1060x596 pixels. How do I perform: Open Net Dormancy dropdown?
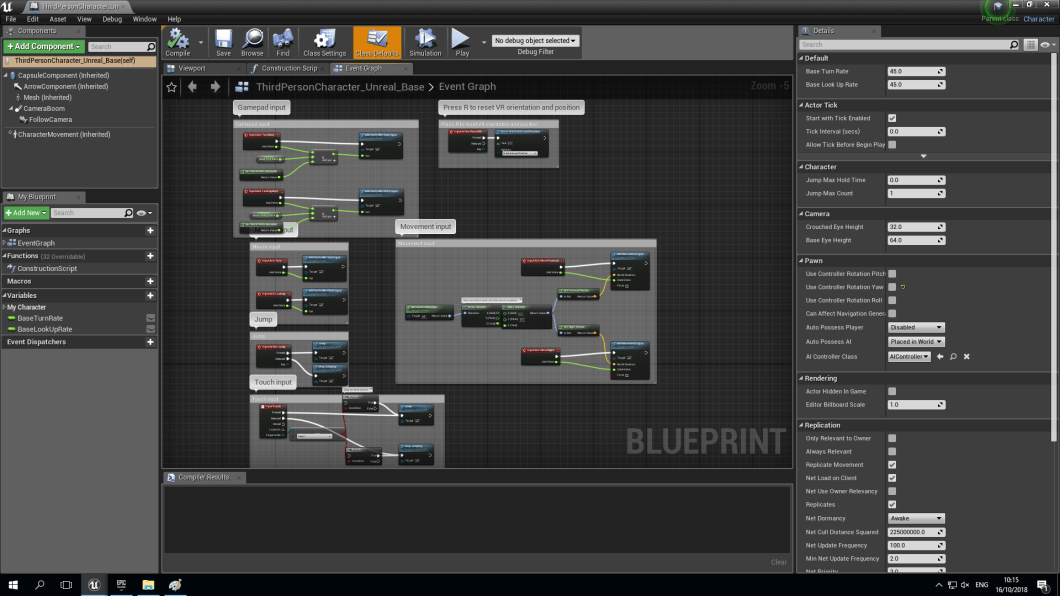coord(915,518)
